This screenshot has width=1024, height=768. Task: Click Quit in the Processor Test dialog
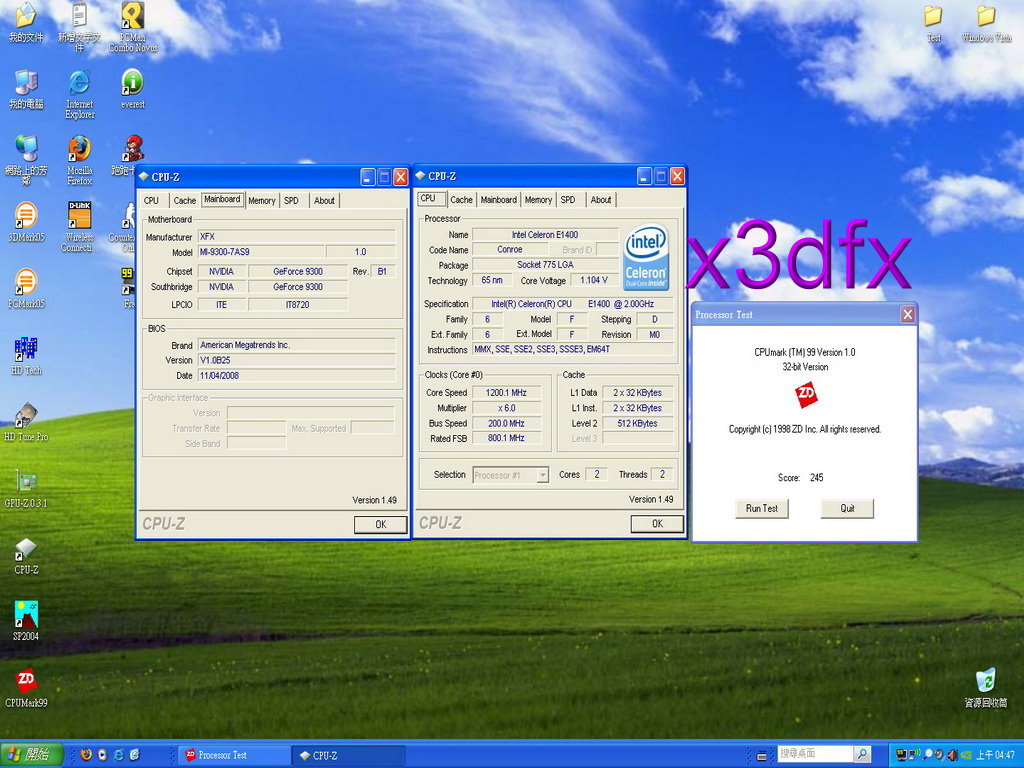(x=847, y=508)
